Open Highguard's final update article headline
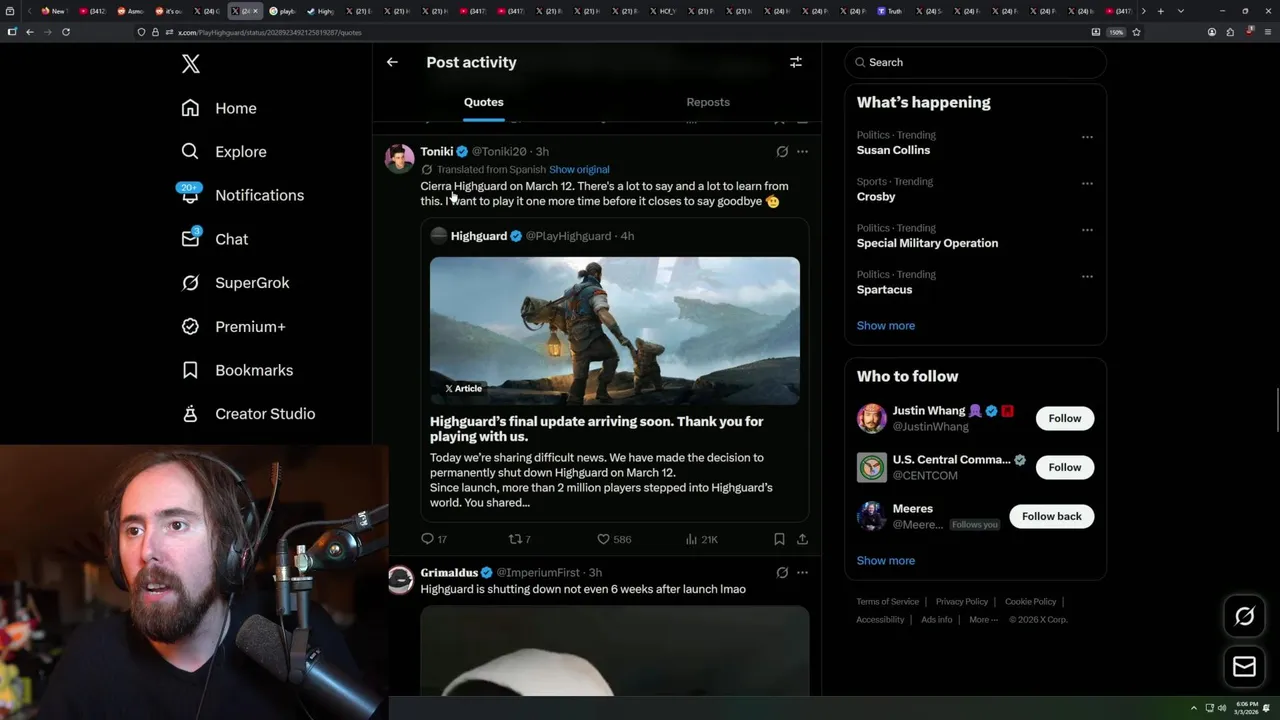 coord(597,429)
